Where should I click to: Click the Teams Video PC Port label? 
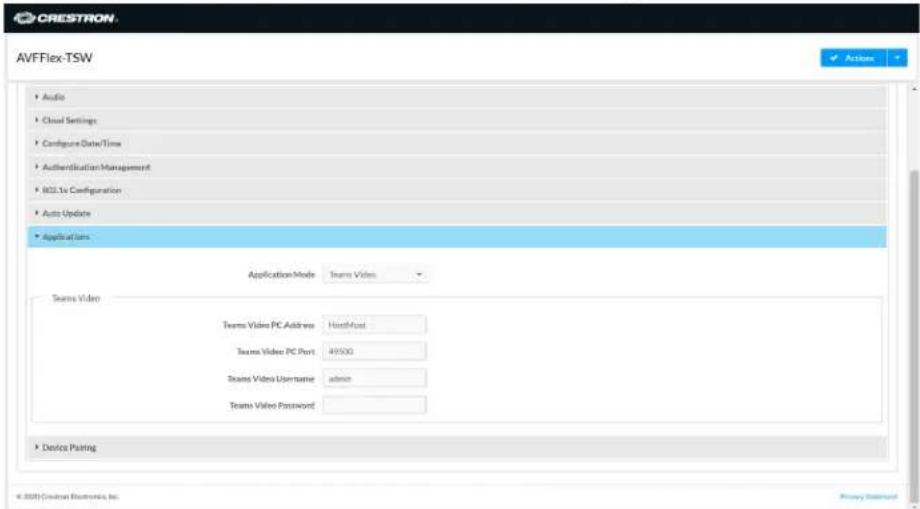pos(276,351)
